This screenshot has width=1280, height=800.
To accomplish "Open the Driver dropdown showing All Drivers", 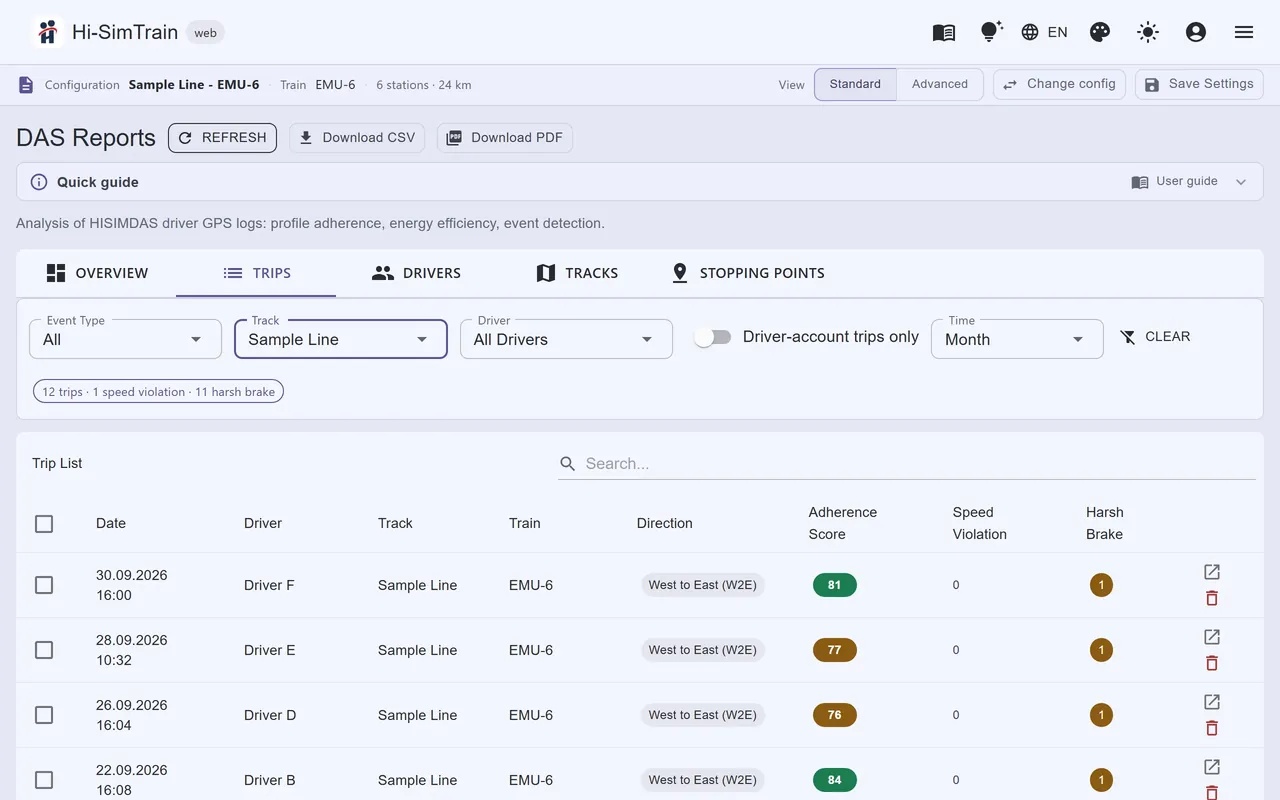I will click(566, 339).
